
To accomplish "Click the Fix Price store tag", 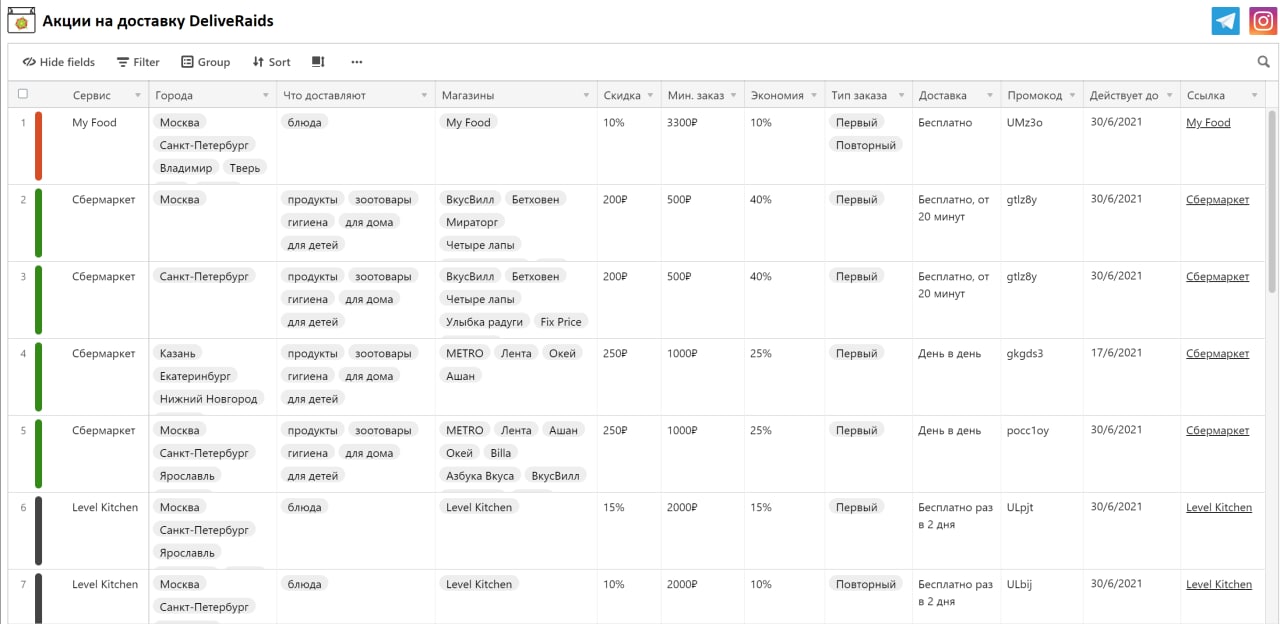I will tap(561, 322).
